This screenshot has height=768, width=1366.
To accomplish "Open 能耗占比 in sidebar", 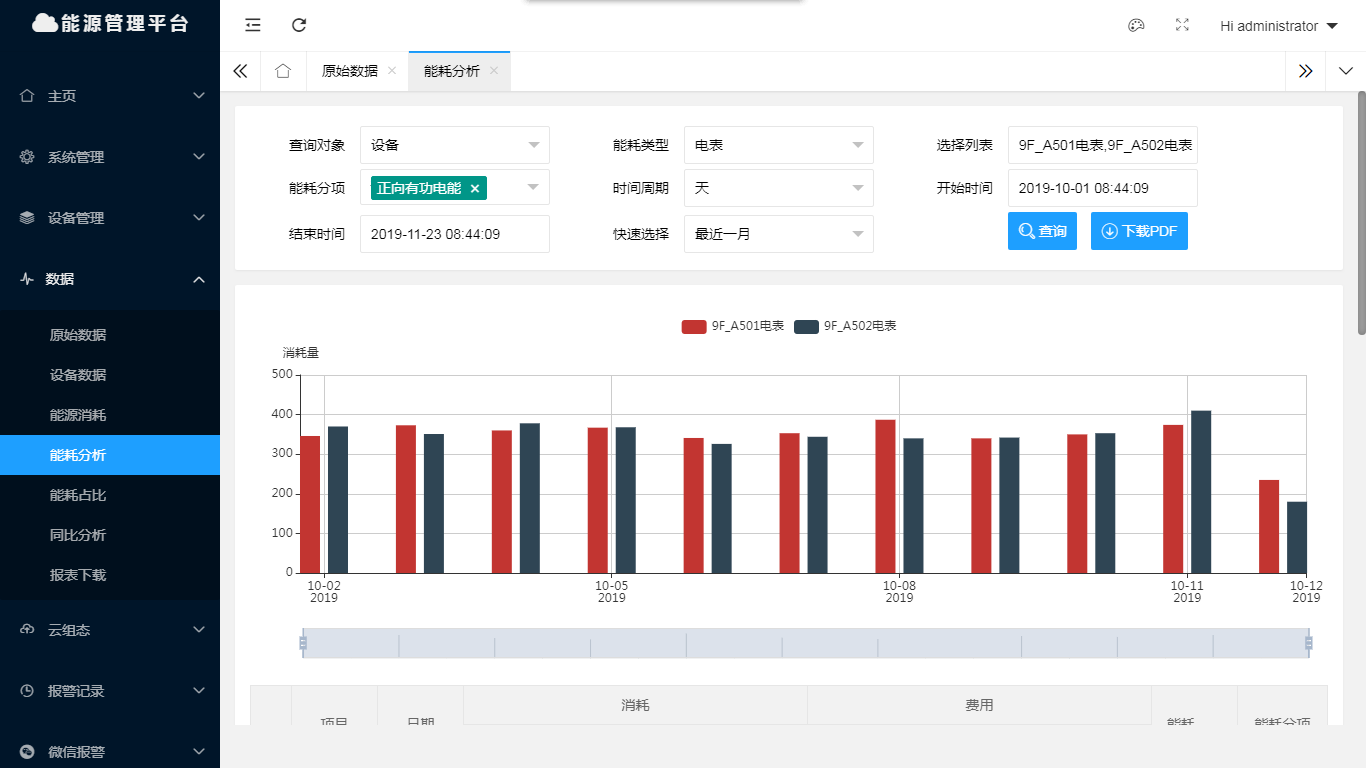I will pos(78,495).
